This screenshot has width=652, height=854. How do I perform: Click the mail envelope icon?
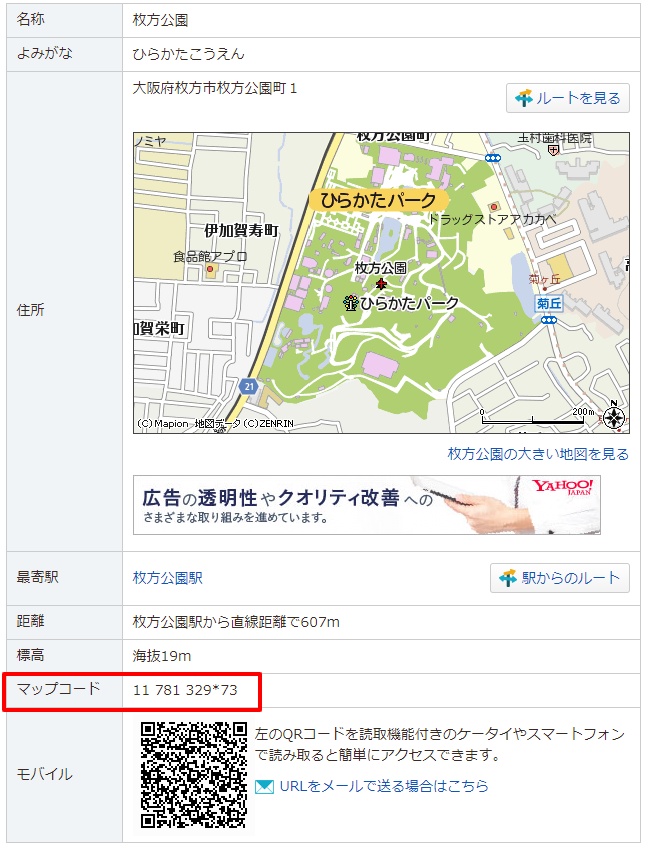(264, 786)
